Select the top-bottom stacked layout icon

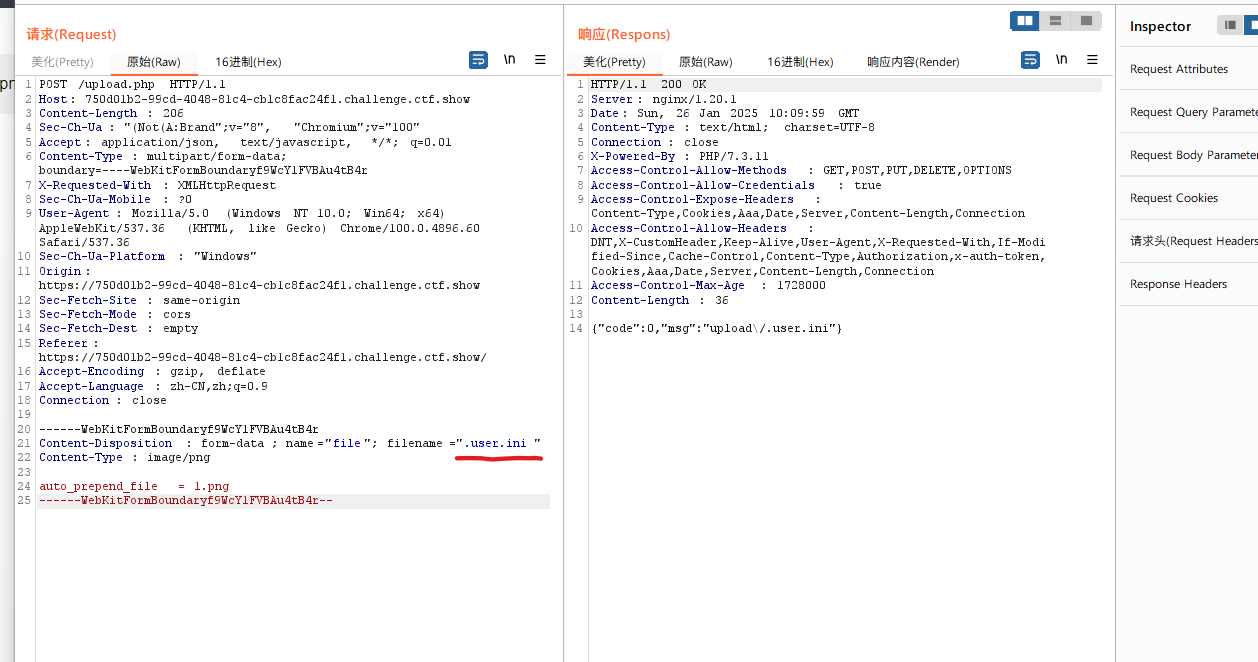click(1055, 21)
